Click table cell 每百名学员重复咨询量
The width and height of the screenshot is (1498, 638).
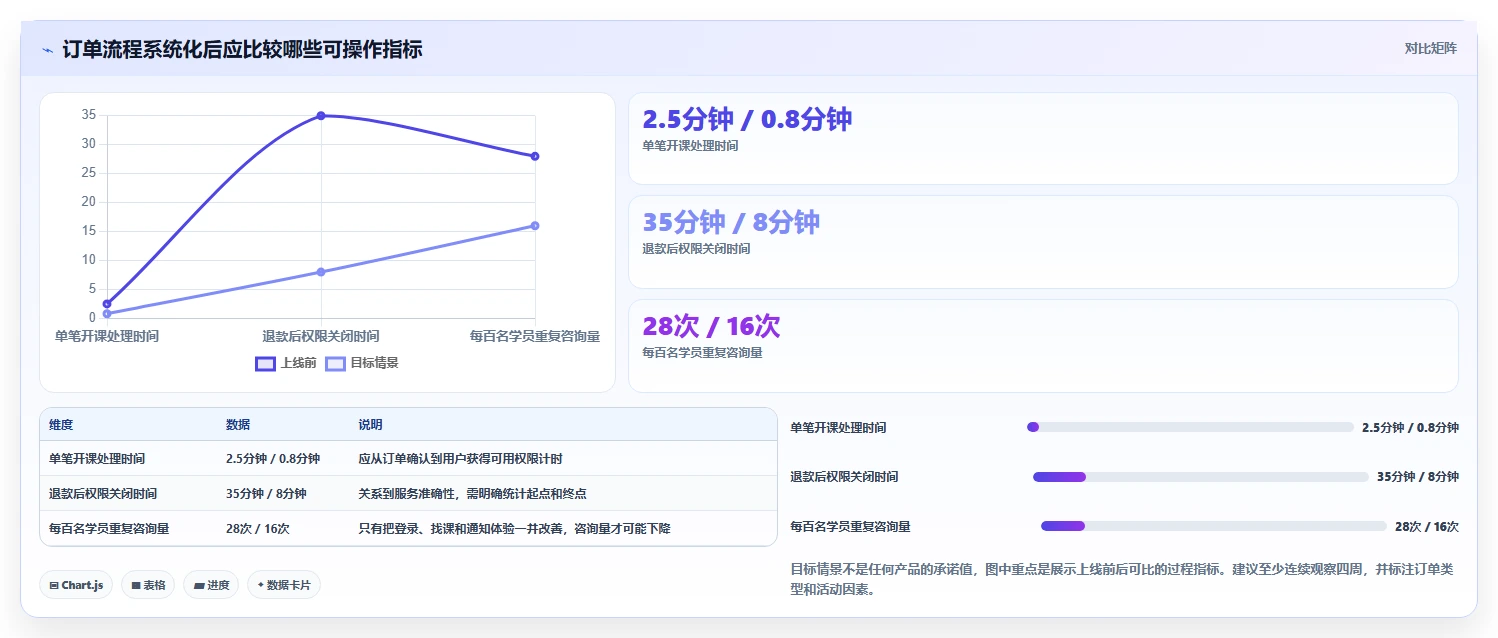click(x=109, y=528)
